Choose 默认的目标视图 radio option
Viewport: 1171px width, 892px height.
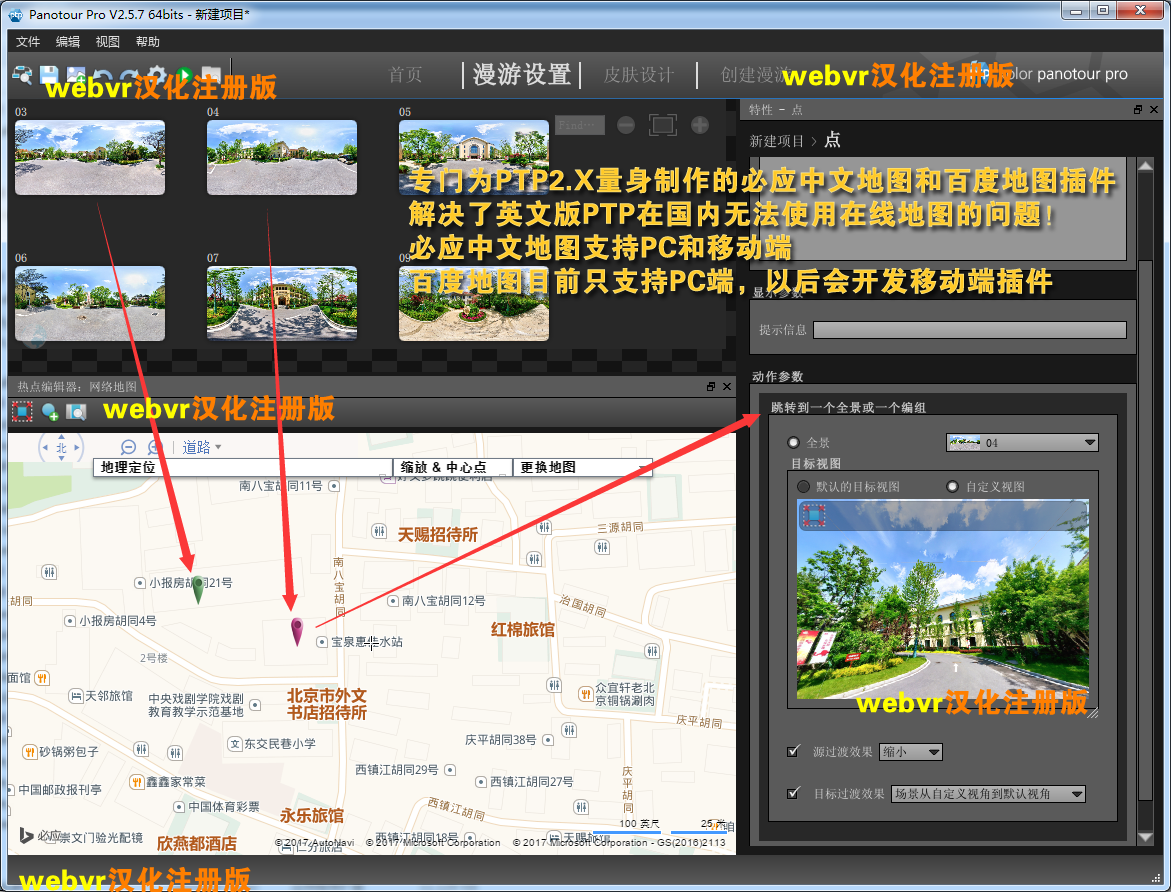coord(804,486)
